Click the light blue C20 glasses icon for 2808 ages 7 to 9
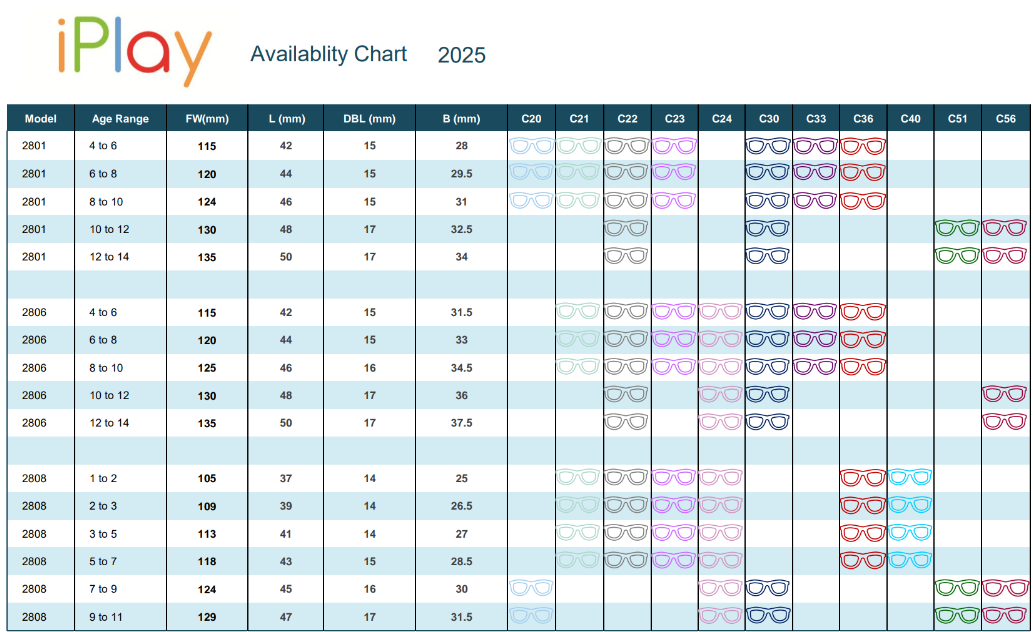Viewport: 1033px width, 632px height. coord(531,589)
